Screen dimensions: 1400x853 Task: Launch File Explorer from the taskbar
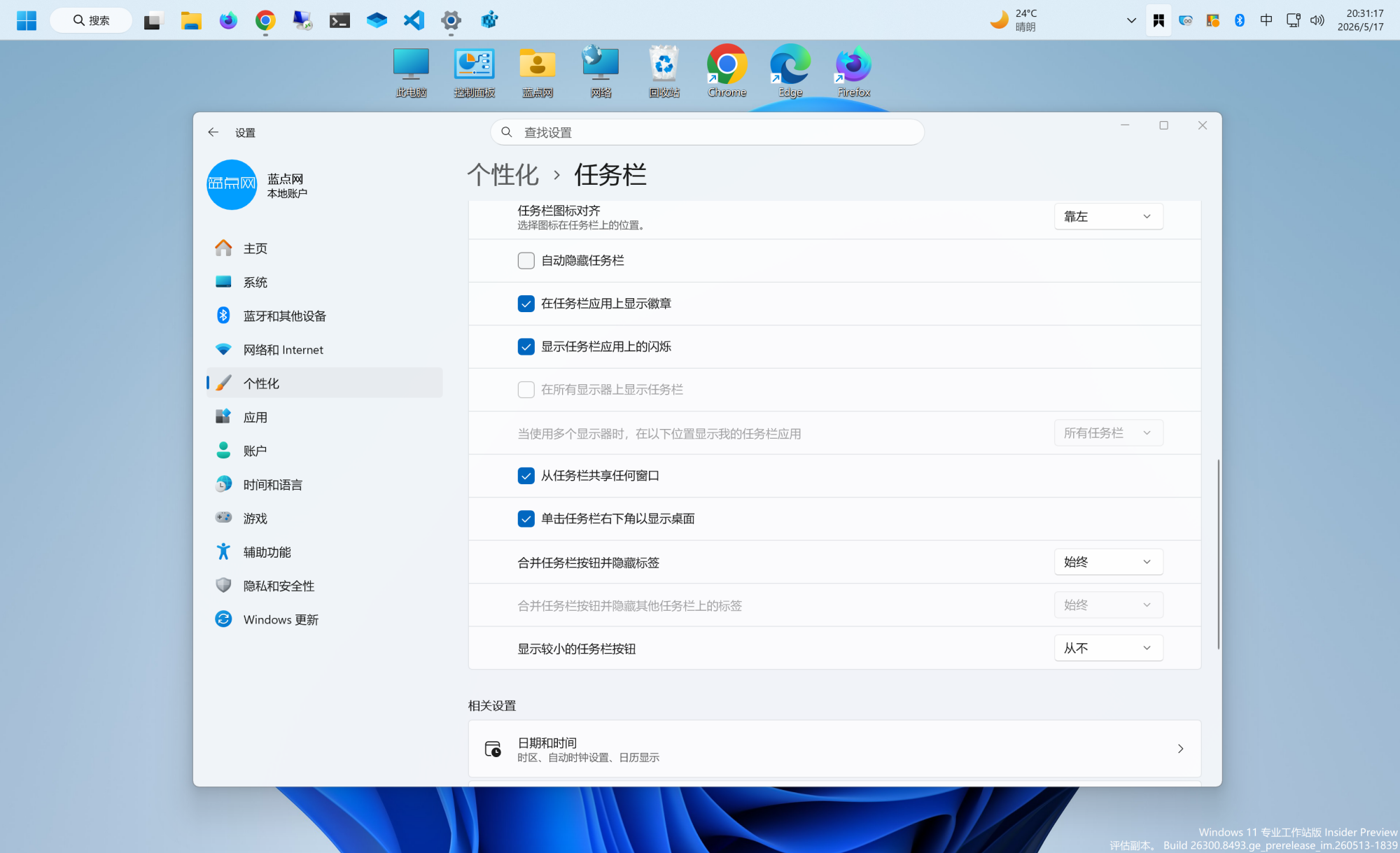[x=191, y=20]
